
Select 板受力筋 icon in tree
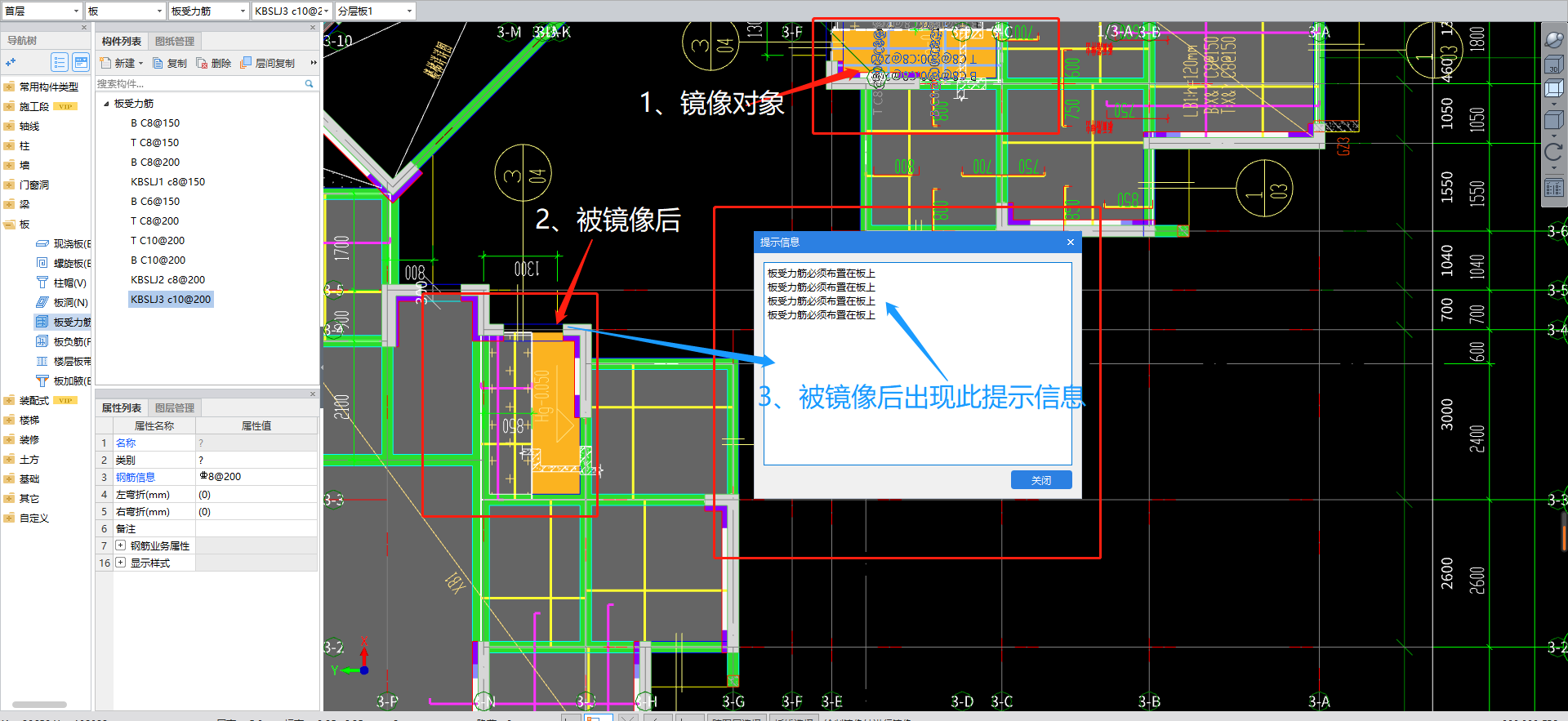(42, 322)
